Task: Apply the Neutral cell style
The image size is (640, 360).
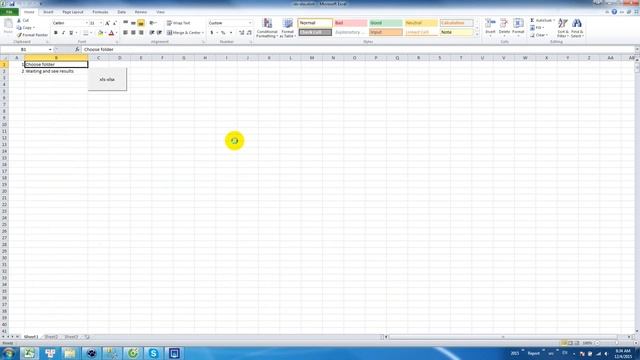Action: pyautogui.click(x=421, y=23)
